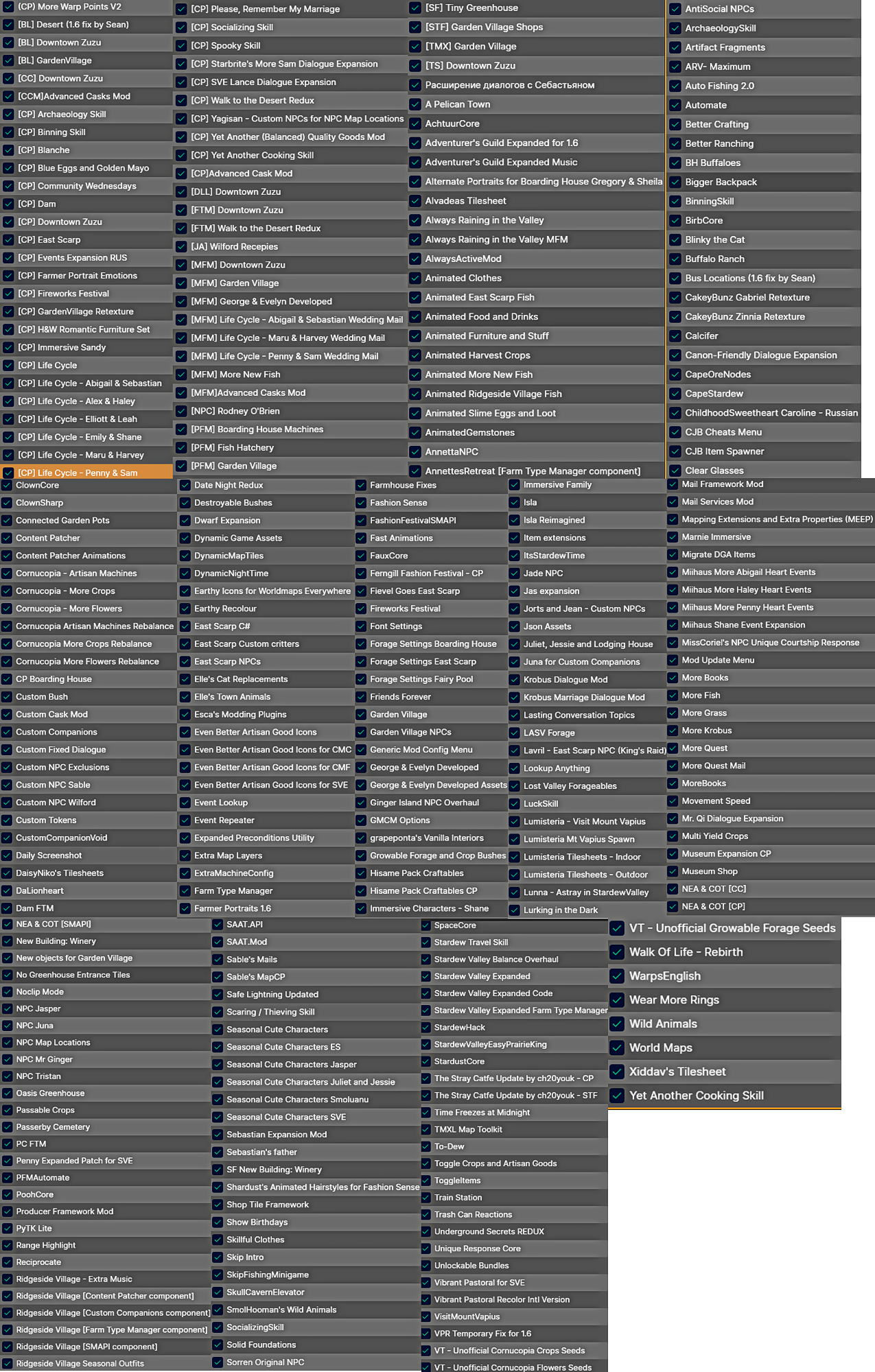Toggle the Date Night Redux checkbox
875x1372 pixels.
(x=185, y=485)
